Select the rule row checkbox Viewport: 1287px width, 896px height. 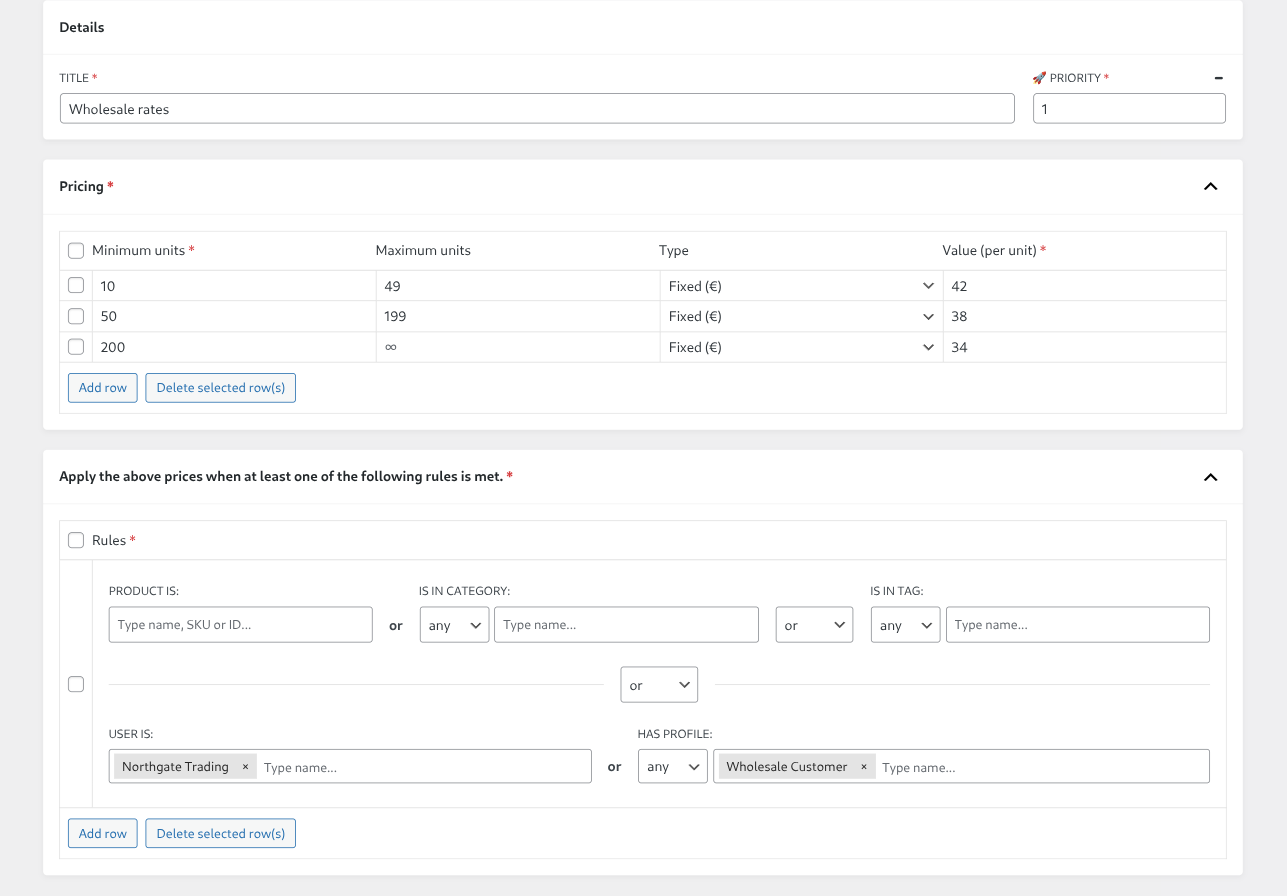click(x=76, y=684)
